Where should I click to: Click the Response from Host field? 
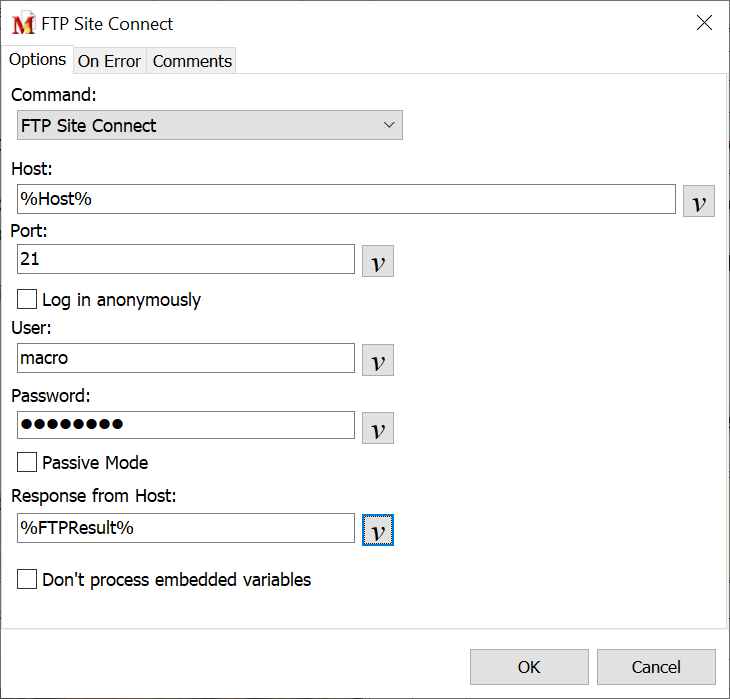pos(186,528)
